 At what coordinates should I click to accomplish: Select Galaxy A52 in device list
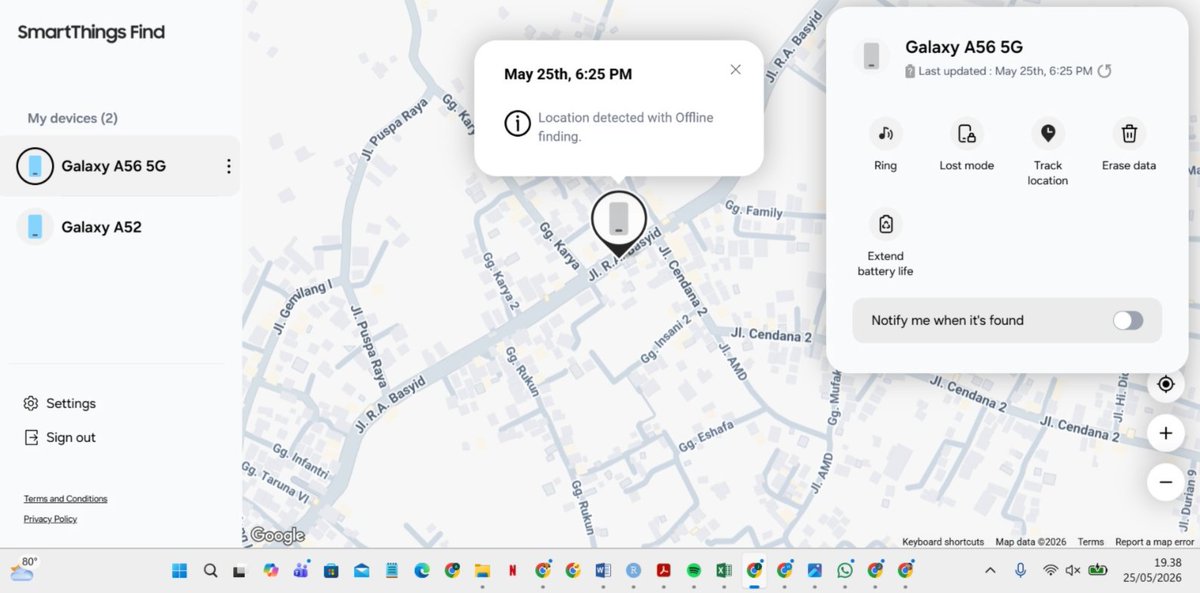click(x=120, y=227)
